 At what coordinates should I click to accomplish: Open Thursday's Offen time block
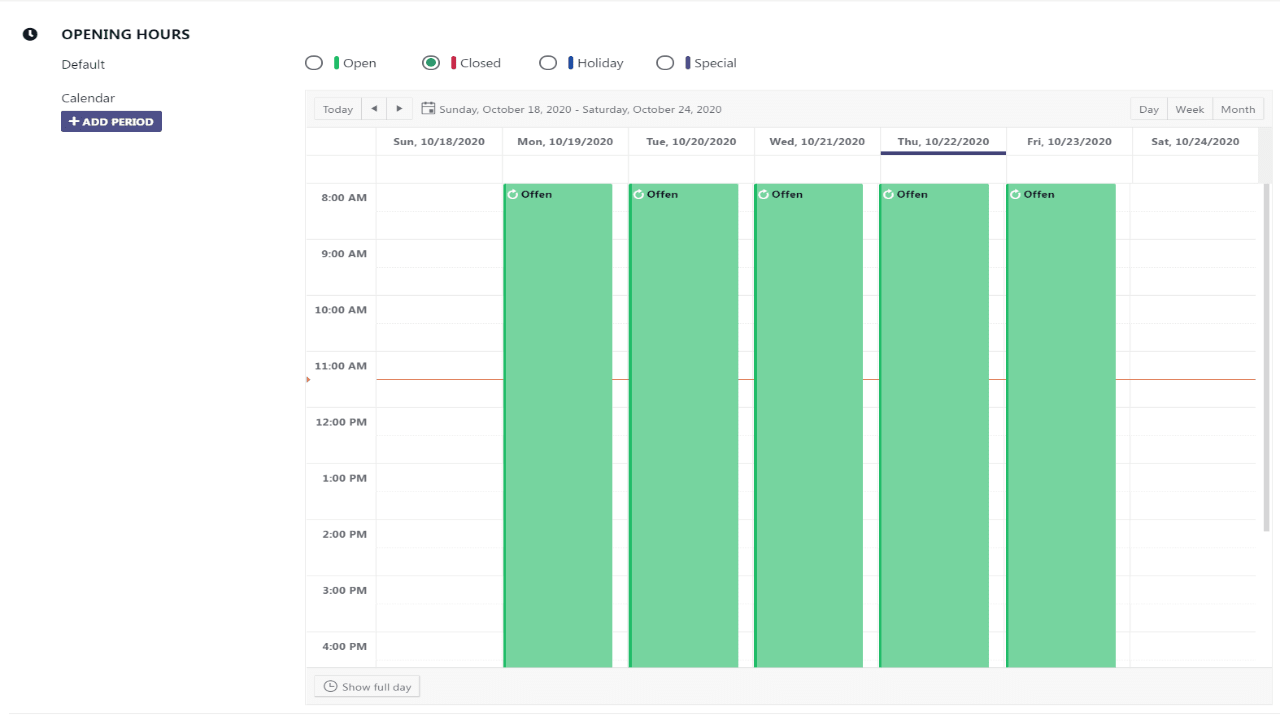(x=934, y=420)
